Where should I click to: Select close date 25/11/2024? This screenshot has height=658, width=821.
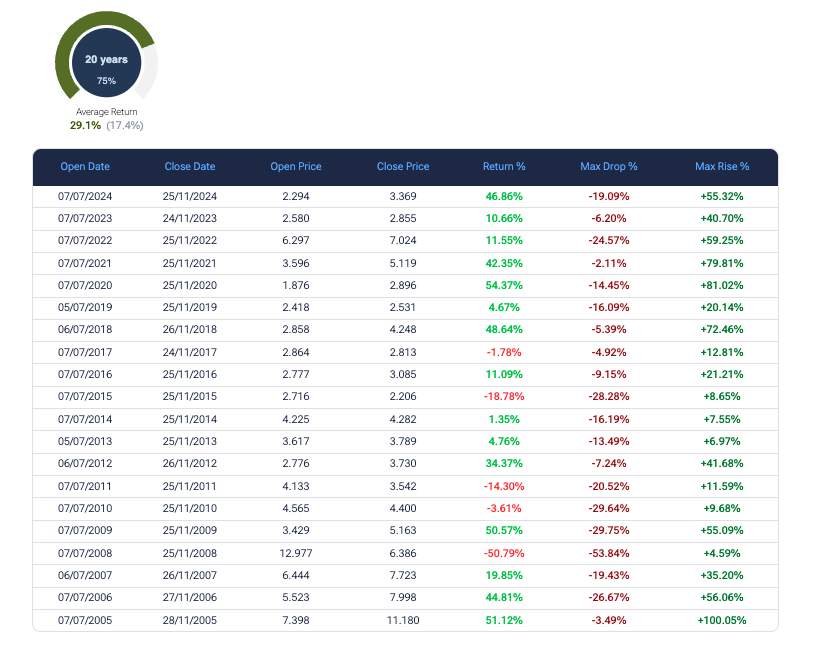[x=190, y=196]
